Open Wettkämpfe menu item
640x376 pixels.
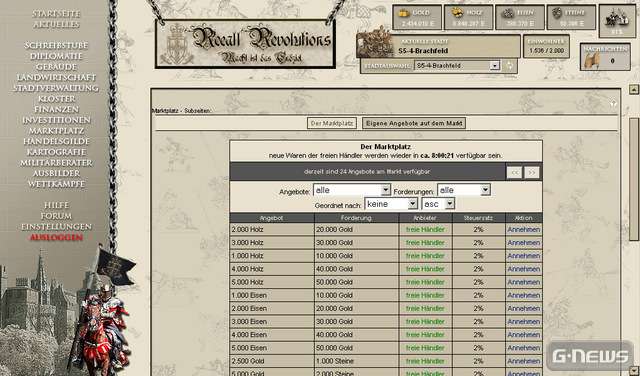(x=56, y=184)
